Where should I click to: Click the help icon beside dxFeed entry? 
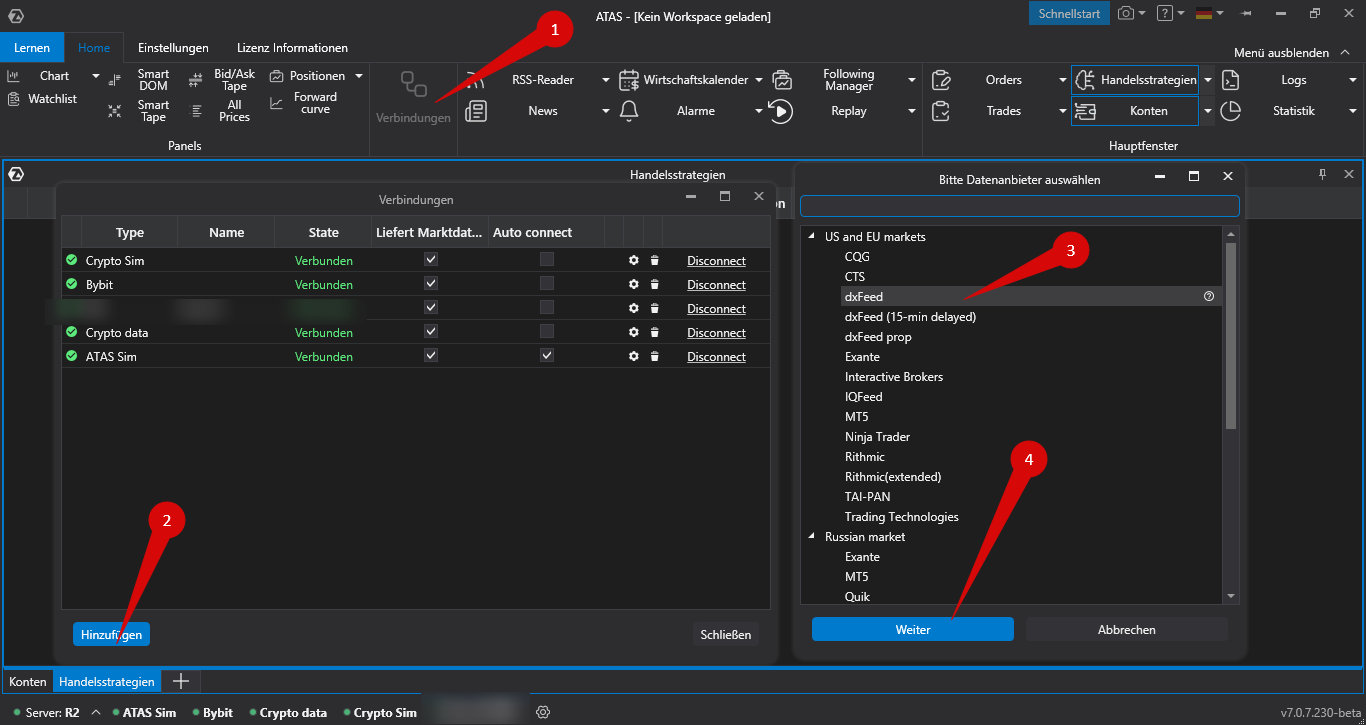1209,297
